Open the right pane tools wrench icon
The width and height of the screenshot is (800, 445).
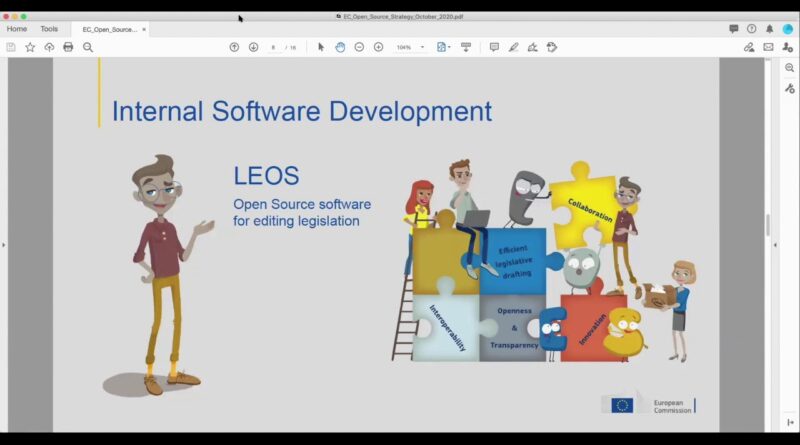790,88
